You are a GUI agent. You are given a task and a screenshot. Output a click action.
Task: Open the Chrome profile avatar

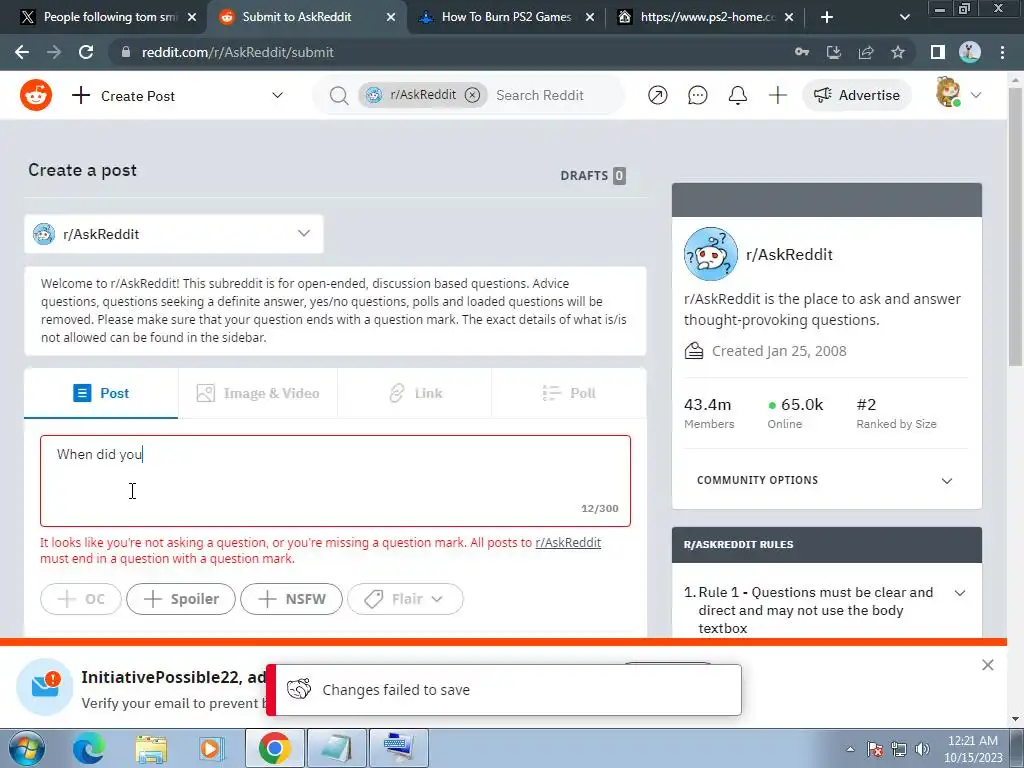[970, 52]
